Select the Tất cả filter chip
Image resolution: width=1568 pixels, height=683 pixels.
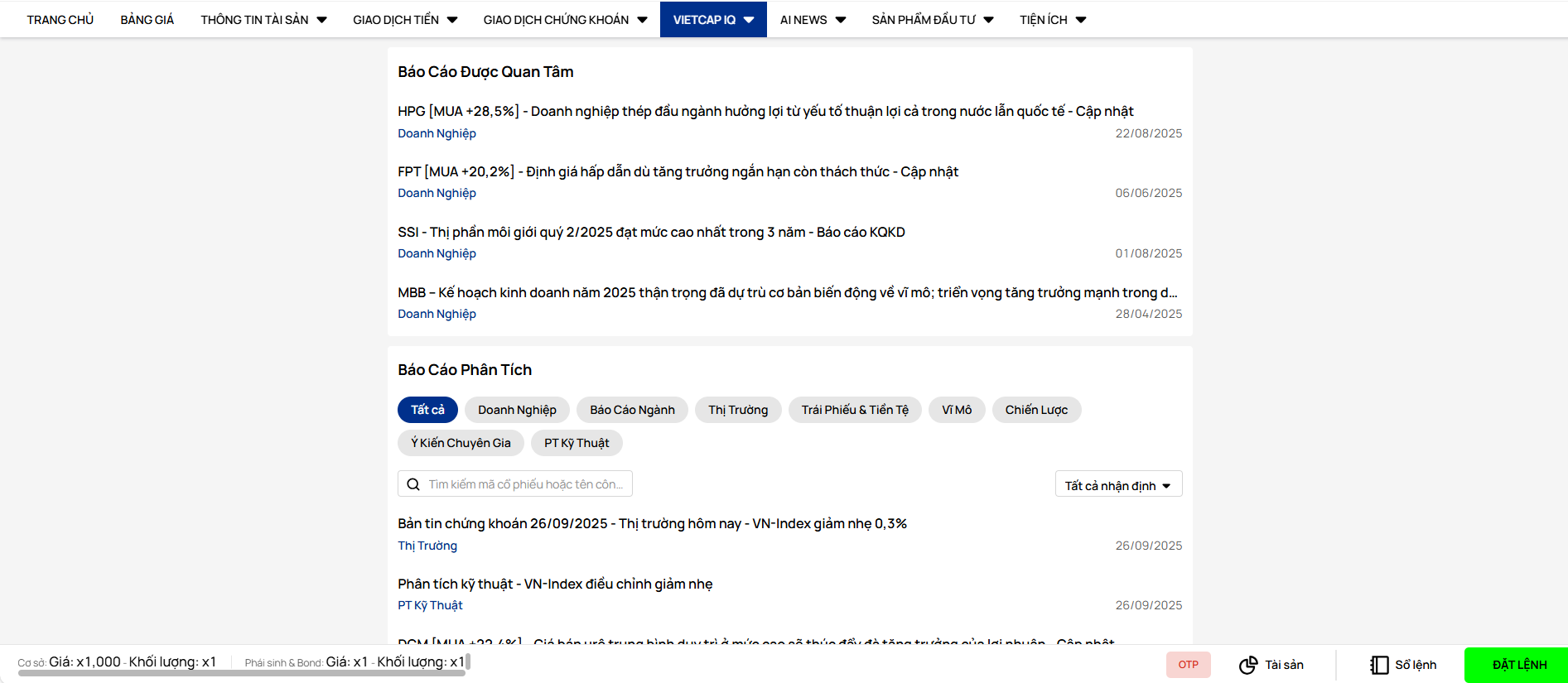pos(427,410)
